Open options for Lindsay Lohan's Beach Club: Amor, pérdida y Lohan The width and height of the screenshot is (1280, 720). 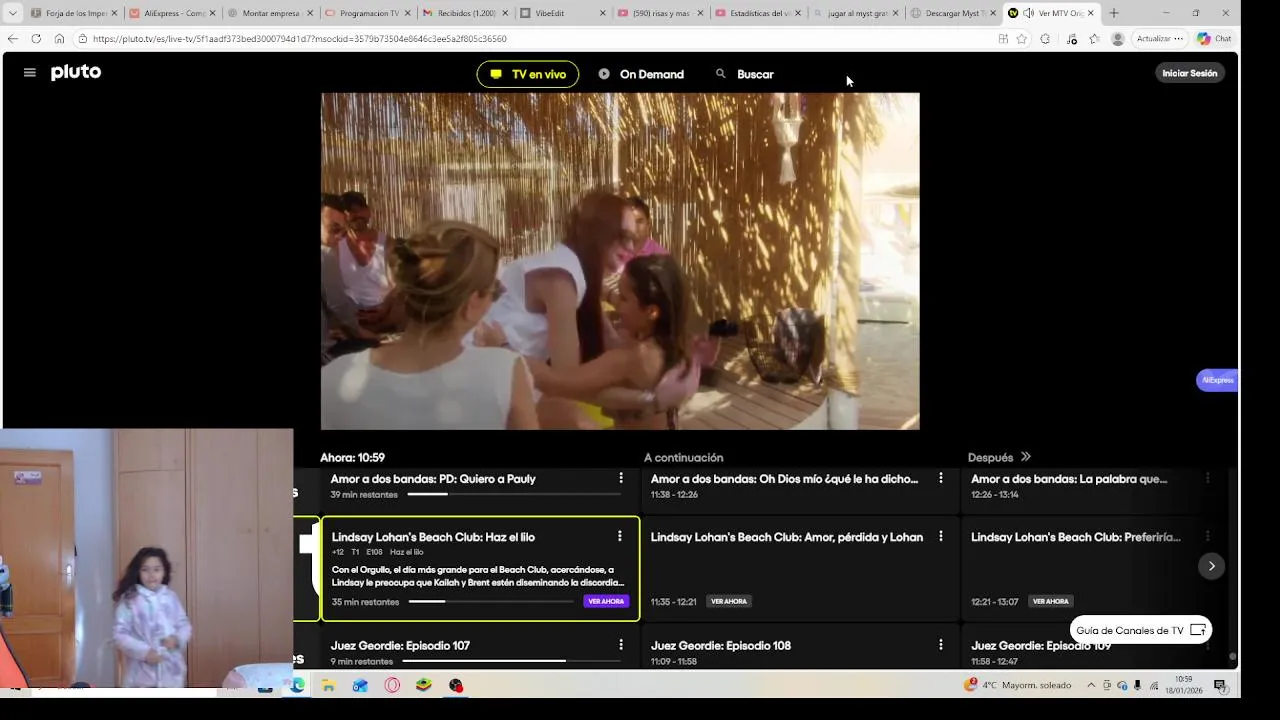pos(941,536)
